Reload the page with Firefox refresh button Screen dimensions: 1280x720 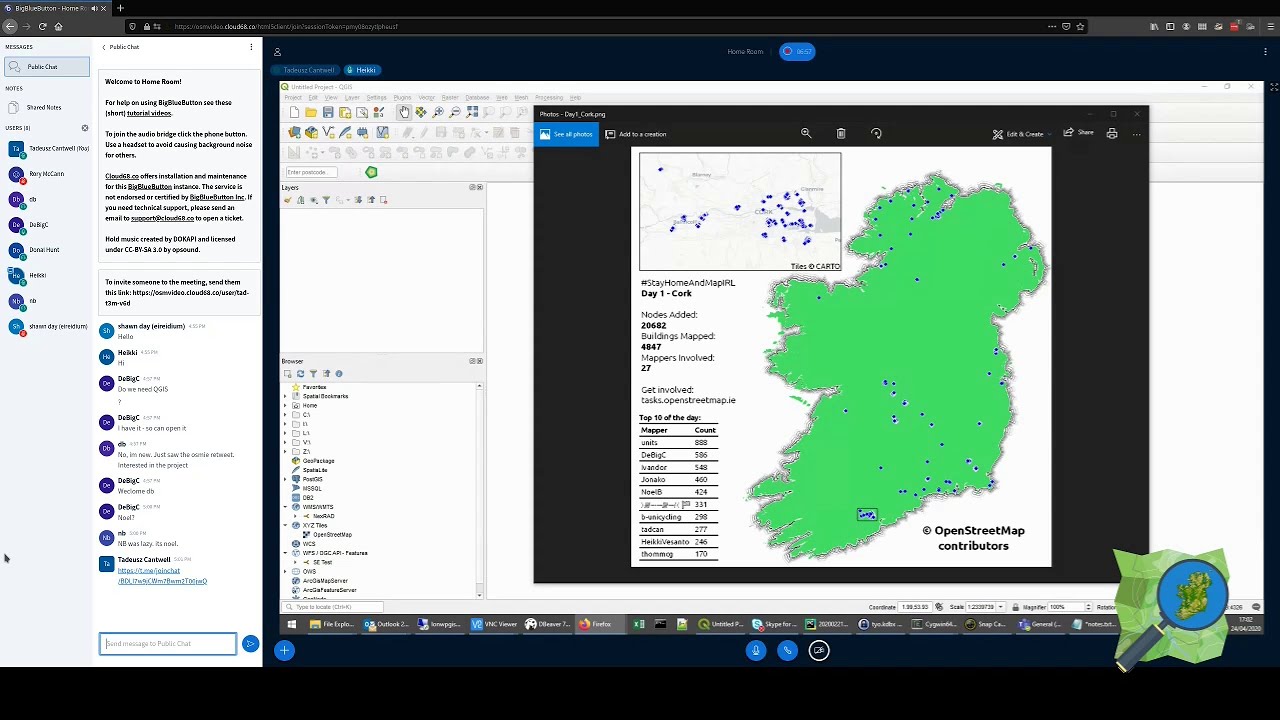[x=42, y=26]
